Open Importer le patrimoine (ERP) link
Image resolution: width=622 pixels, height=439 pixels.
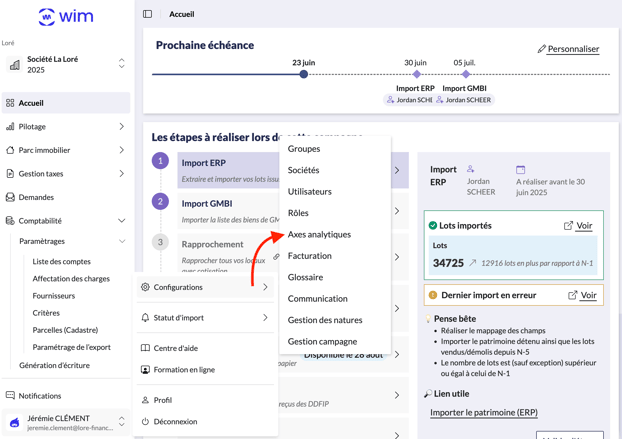click(x=483, y=412)
